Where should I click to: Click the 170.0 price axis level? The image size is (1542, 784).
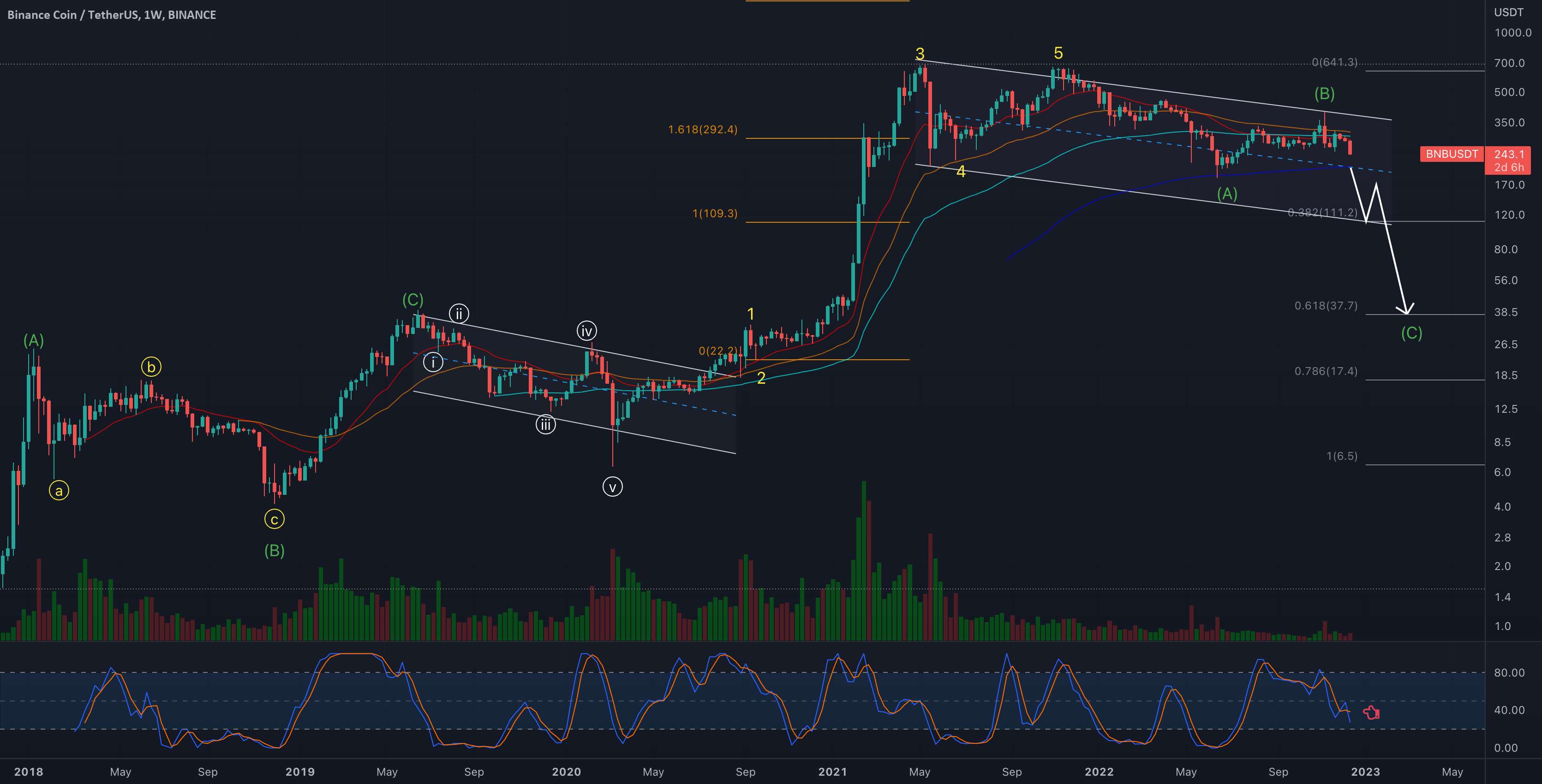pos(1509,185)
